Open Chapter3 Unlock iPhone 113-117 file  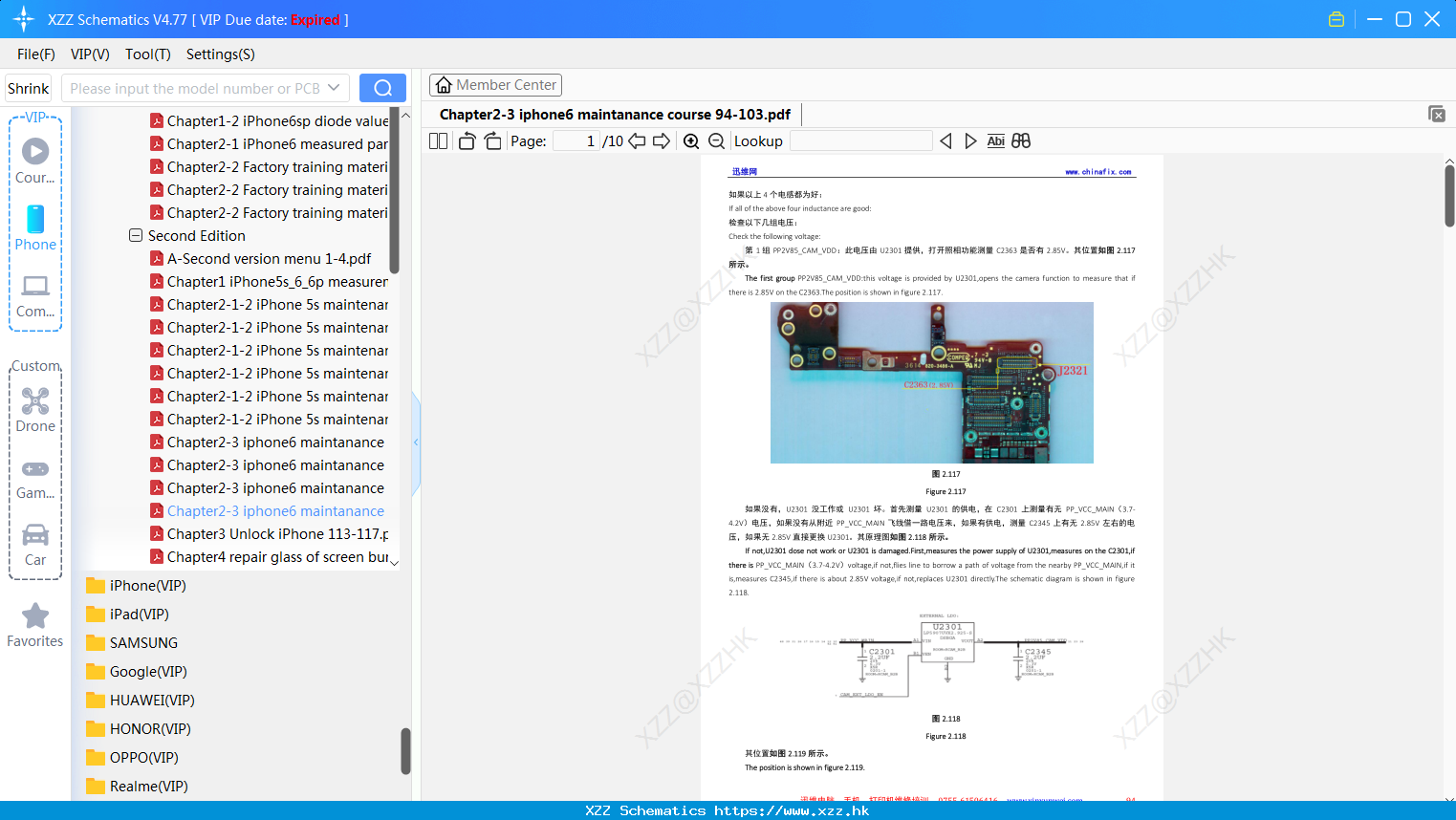point(269,534)
